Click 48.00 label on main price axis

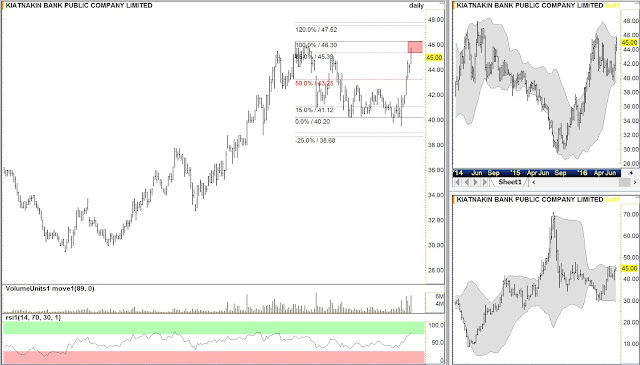pyautogui.click(x=436, y=19)
